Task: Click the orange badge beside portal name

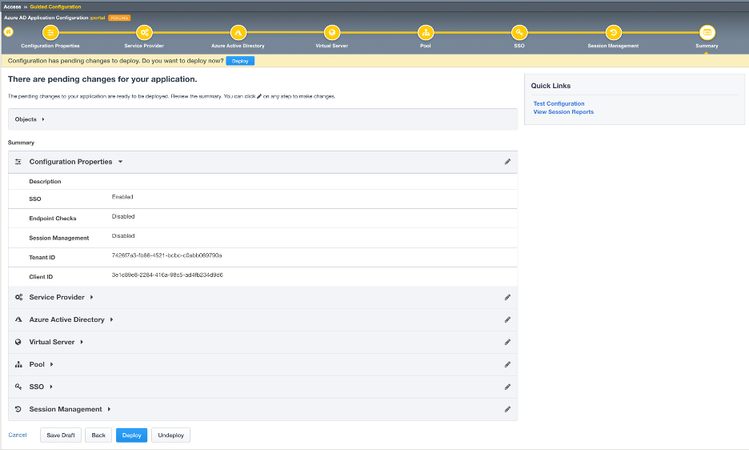Action: click(119, 18)
